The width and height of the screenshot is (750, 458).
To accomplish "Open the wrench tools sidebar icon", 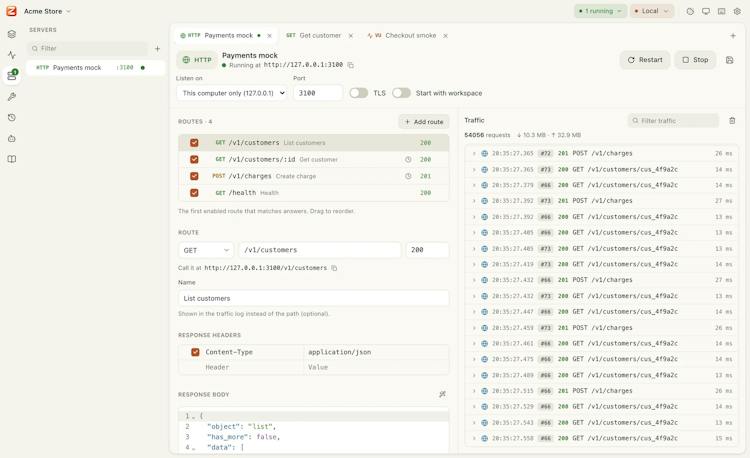I will [x=12, y=97].
